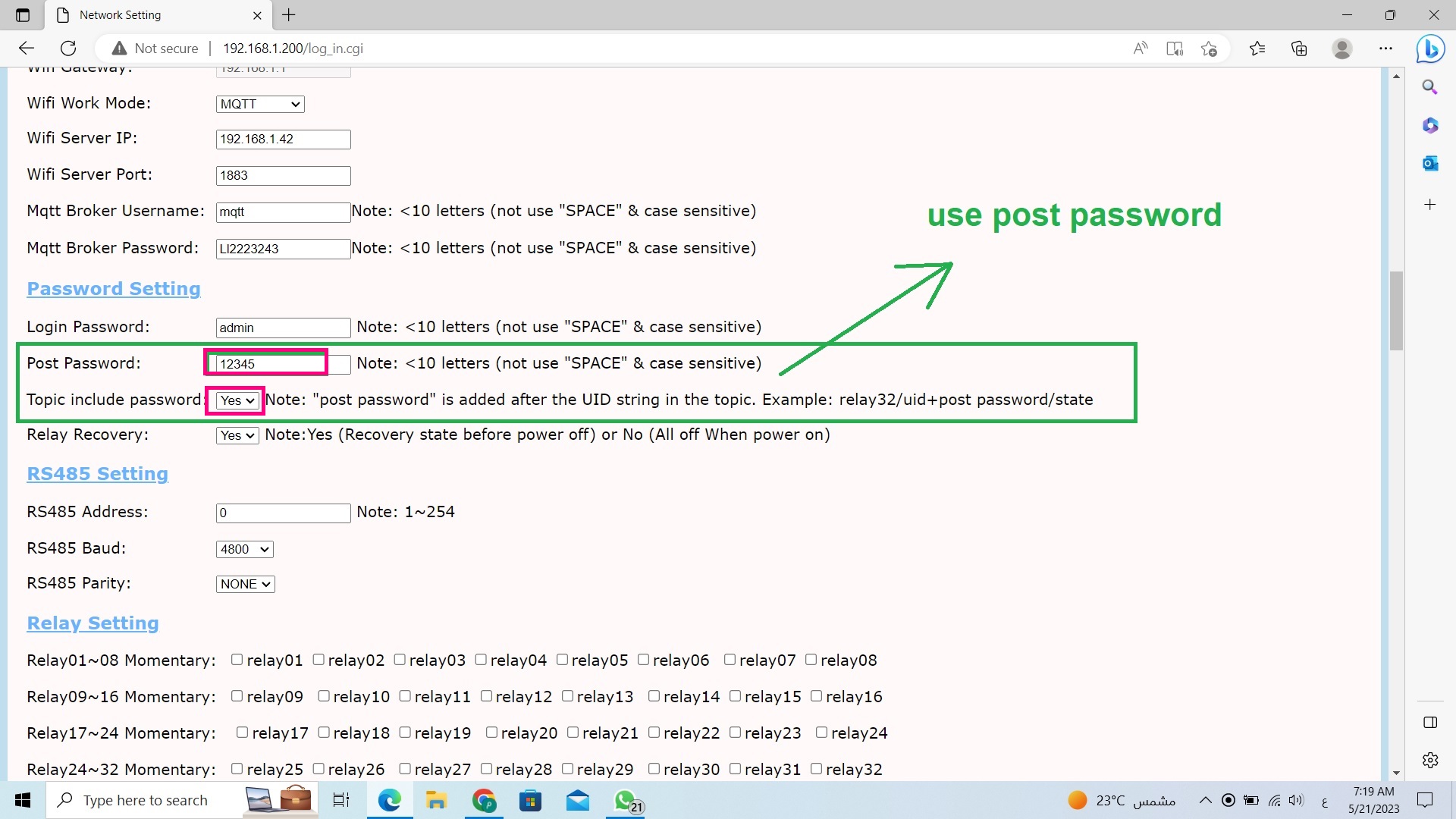The image size is (1456, 819).
Task: Click the Read Aloud icon in address bar
Action: (1140, 49)
